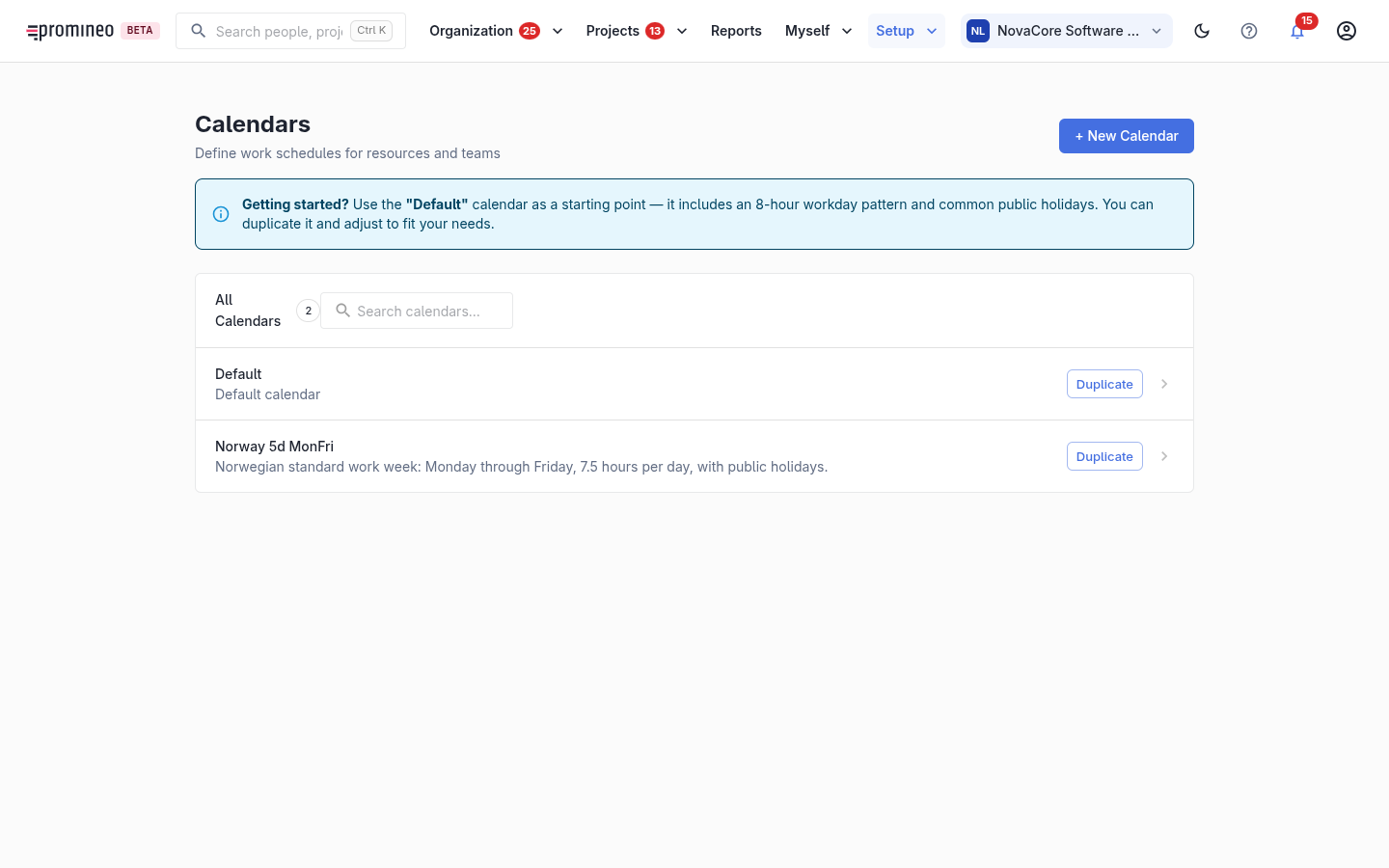The height and width of the screenshot is (868, 1389).
Task: Focus the Search calendars input field
Action: (417, 311)
